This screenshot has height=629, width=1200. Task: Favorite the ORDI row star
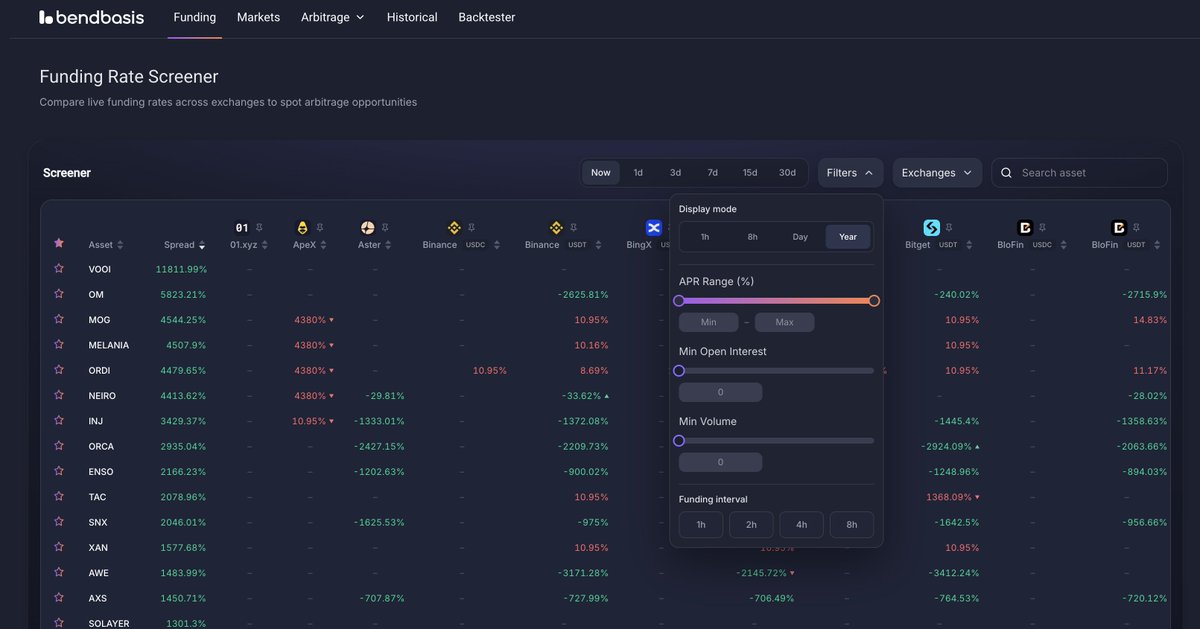point(59,370)
